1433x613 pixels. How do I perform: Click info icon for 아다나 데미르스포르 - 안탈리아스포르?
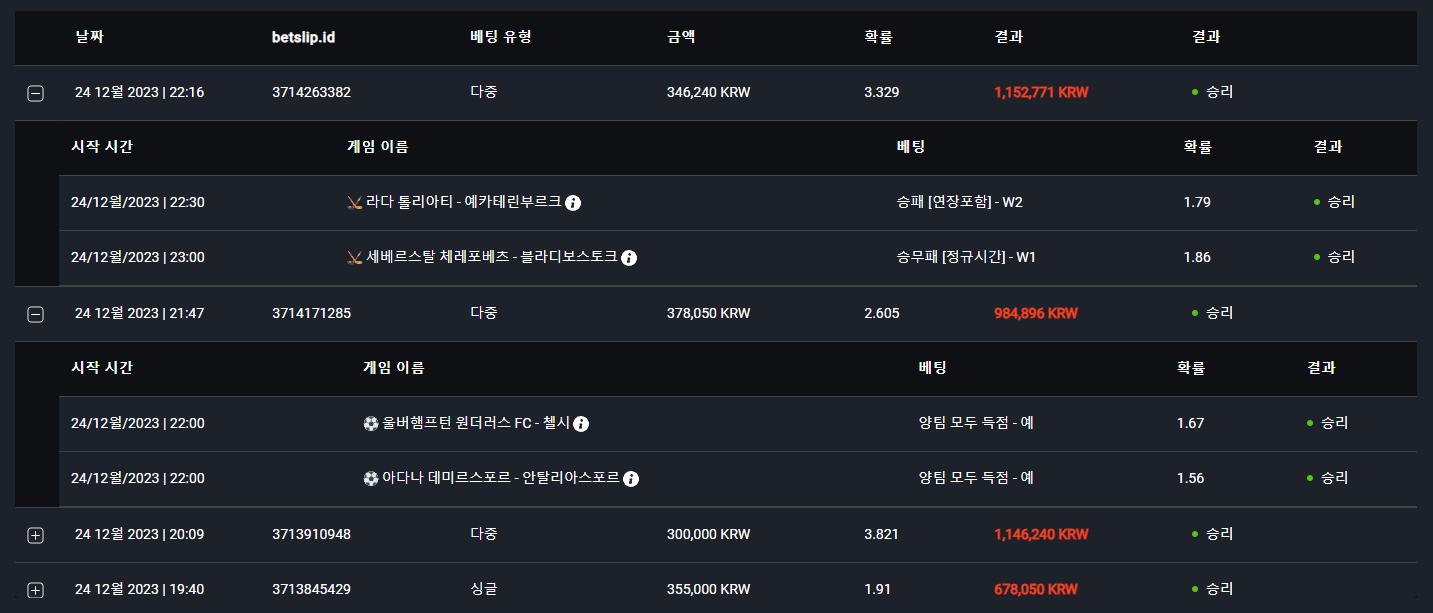click(631, 479)
